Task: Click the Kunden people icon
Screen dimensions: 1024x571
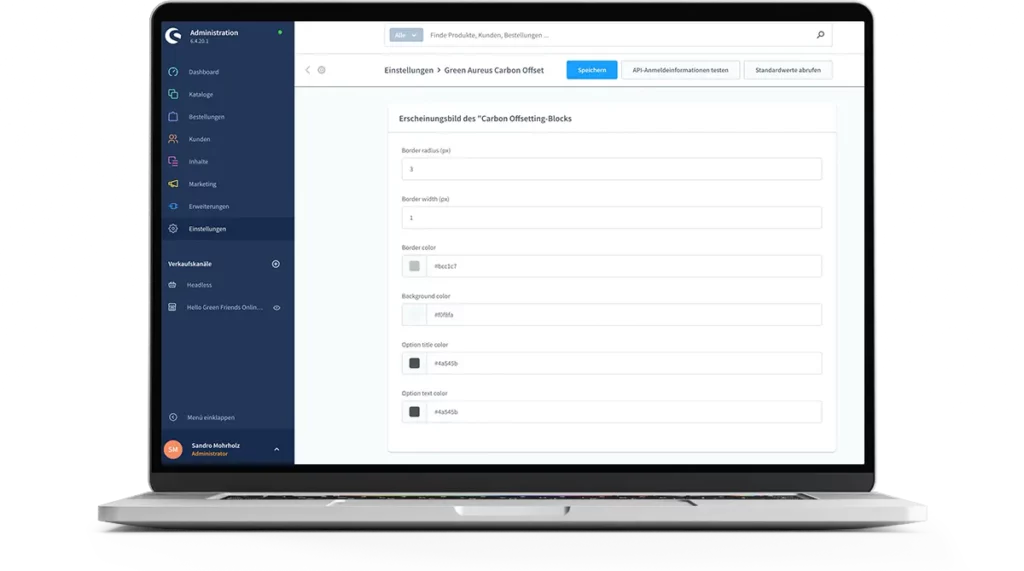Action: coord(173,139)
